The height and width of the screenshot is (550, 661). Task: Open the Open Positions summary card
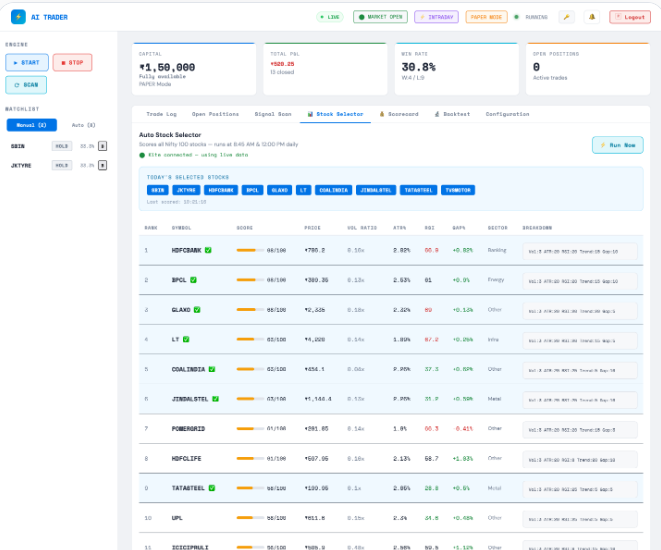tap(588, 69)
